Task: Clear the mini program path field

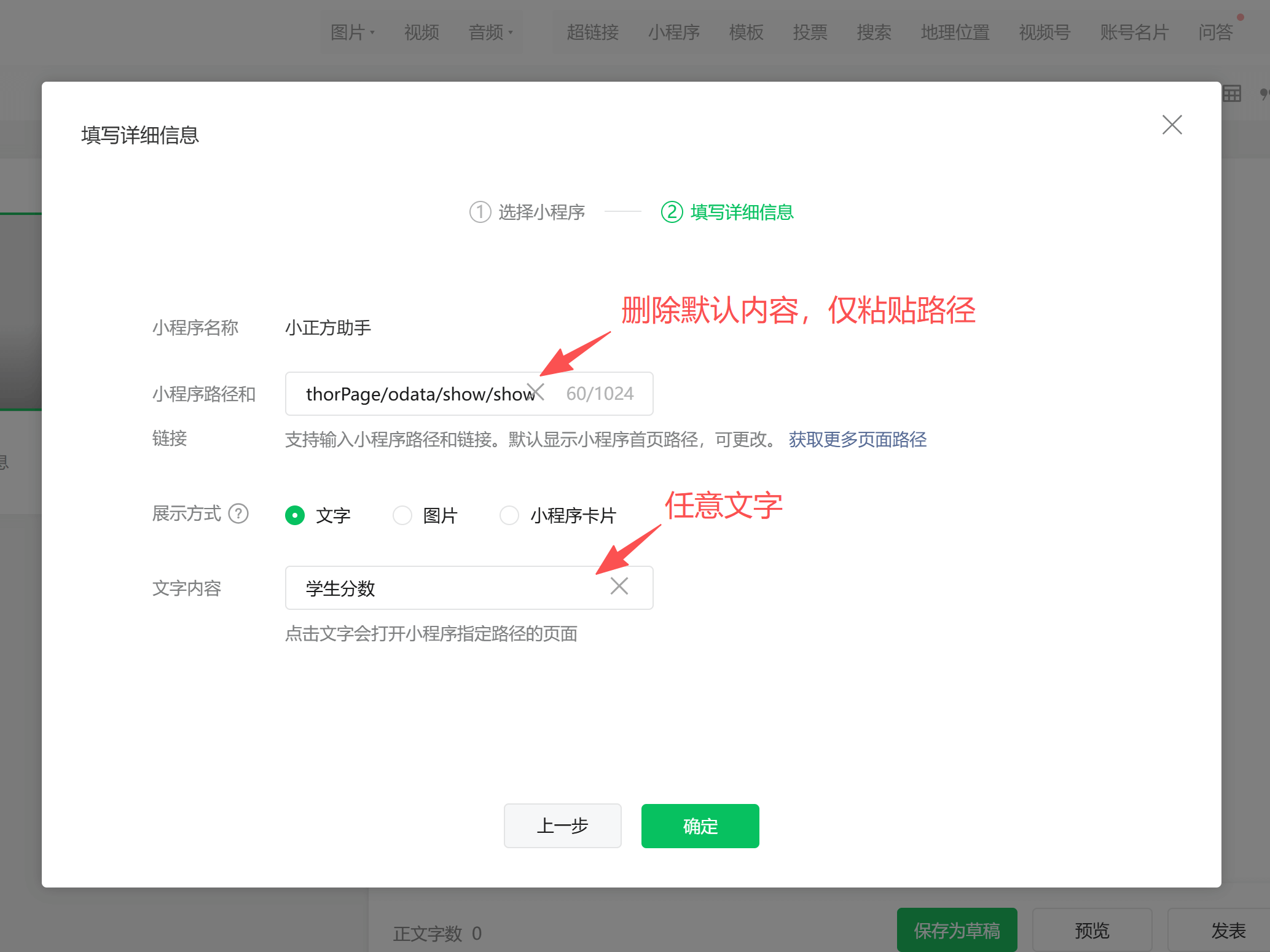Action: pyautogui.click(x=536, y=392)
